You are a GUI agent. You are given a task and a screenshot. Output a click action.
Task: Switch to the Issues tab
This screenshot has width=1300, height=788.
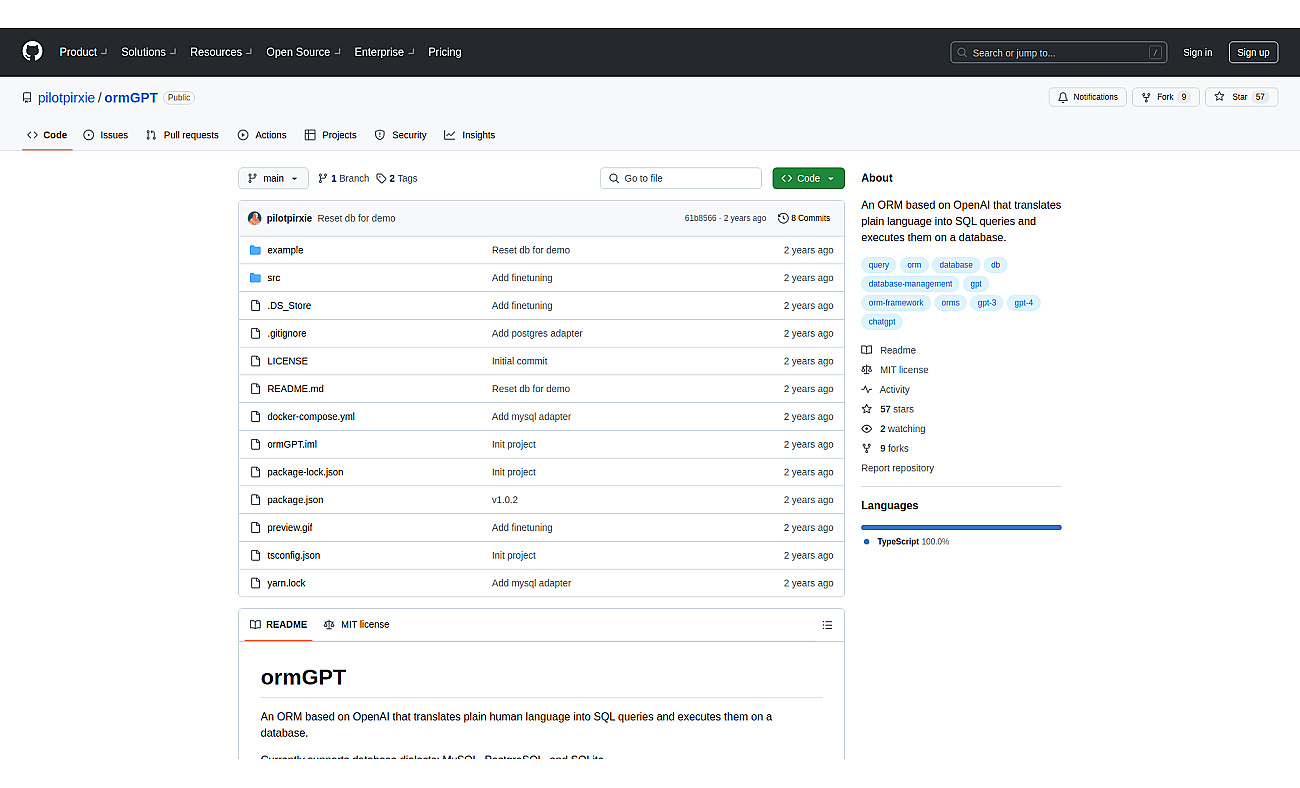click(105, 135)
